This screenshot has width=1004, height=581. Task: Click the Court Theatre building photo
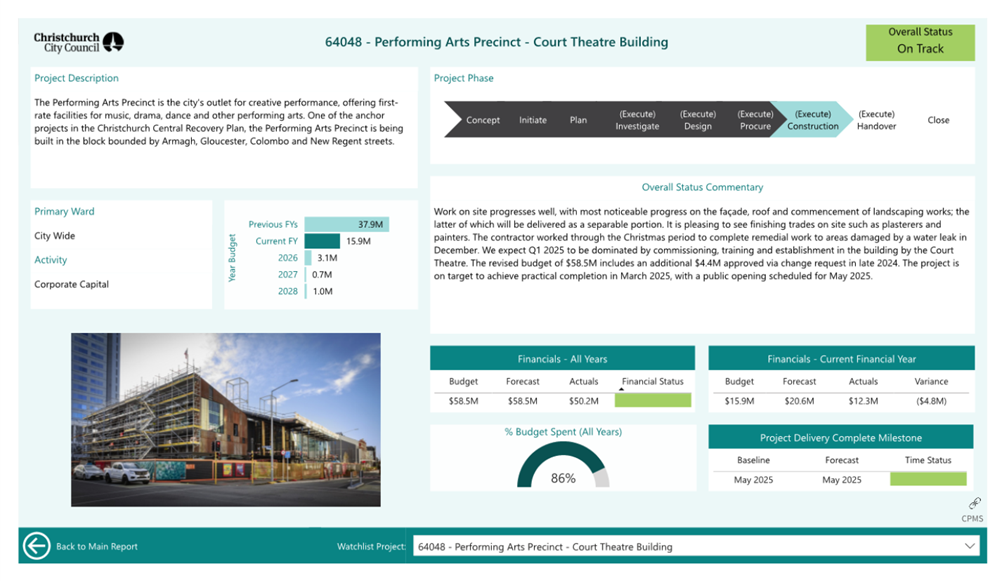click(x=226, y=419)
